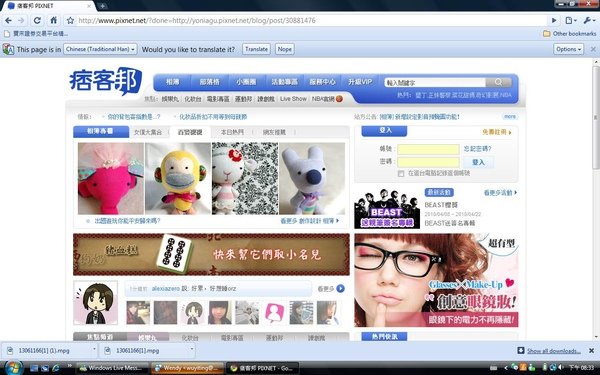This screenshot has width=600, height=375.
Task: Go to the browser Home icon
Action: [54, 20]
